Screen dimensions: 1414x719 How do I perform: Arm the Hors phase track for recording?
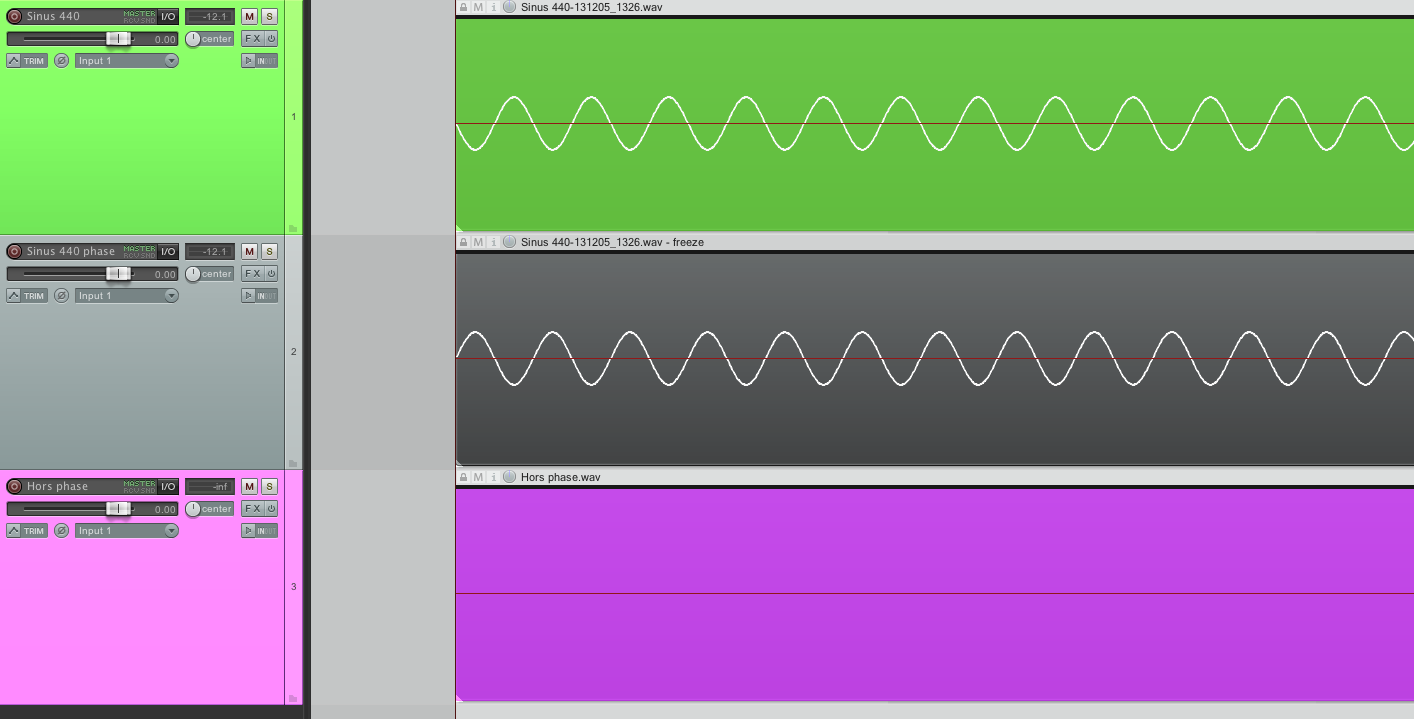[14, 486]
